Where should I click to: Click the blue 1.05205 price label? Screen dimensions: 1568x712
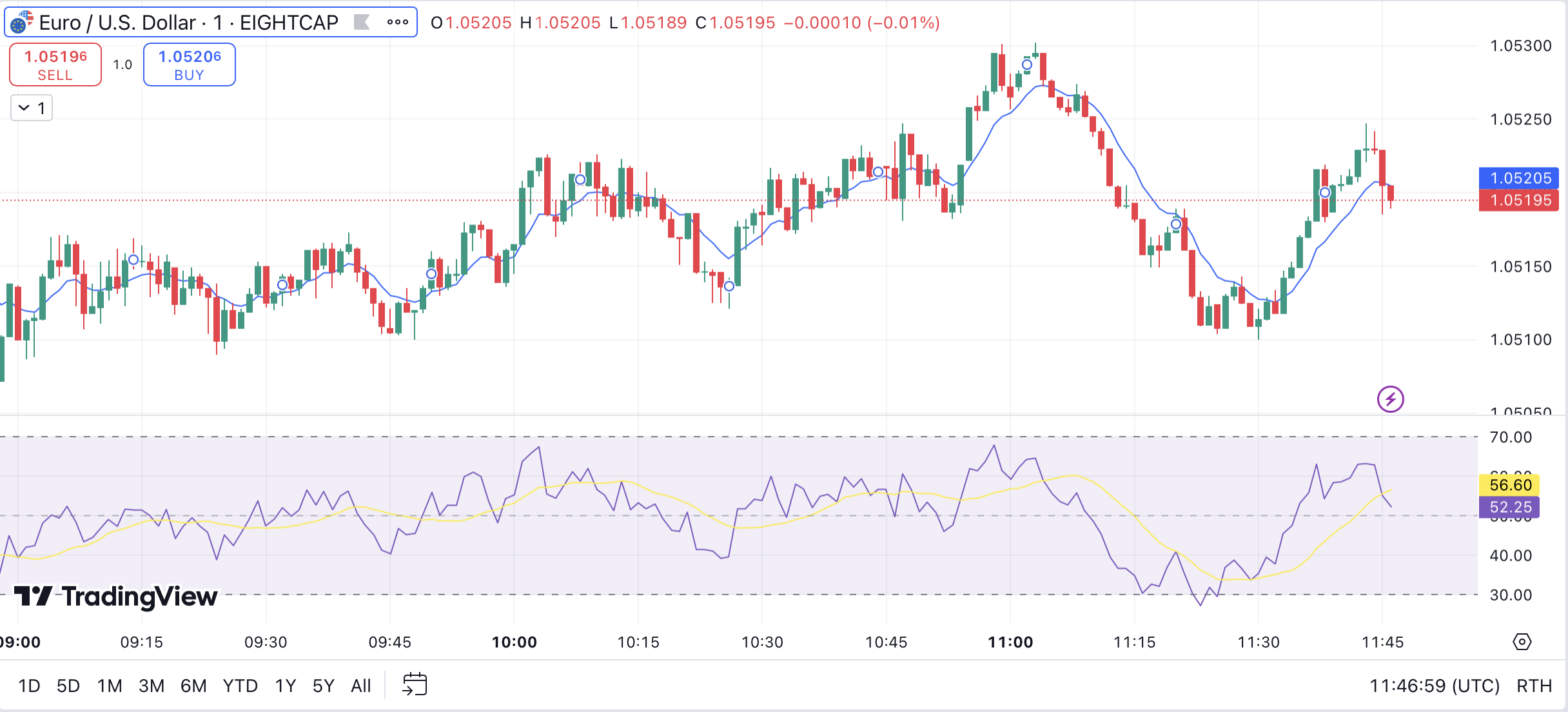pyautogui.click(x=1519, y=178)
